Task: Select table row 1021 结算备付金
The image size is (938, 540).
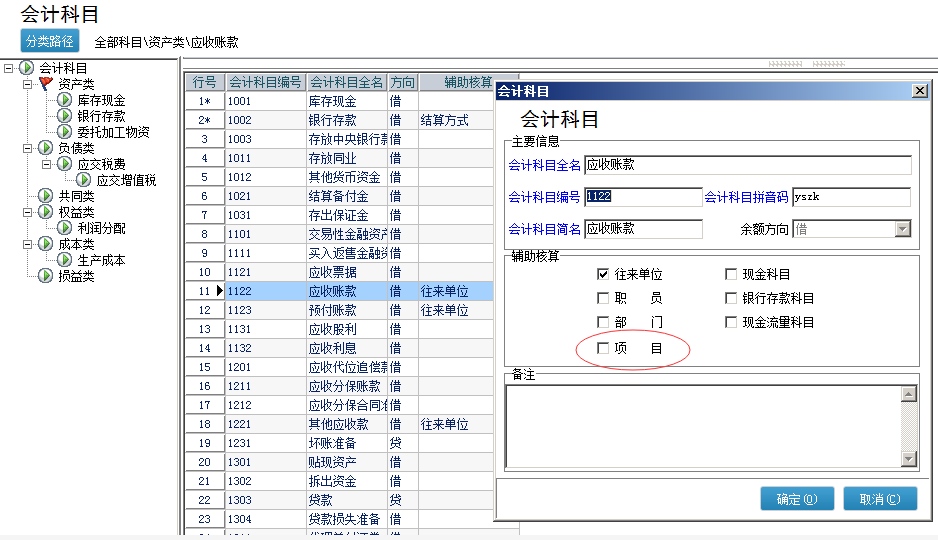Action: point(339,196)
